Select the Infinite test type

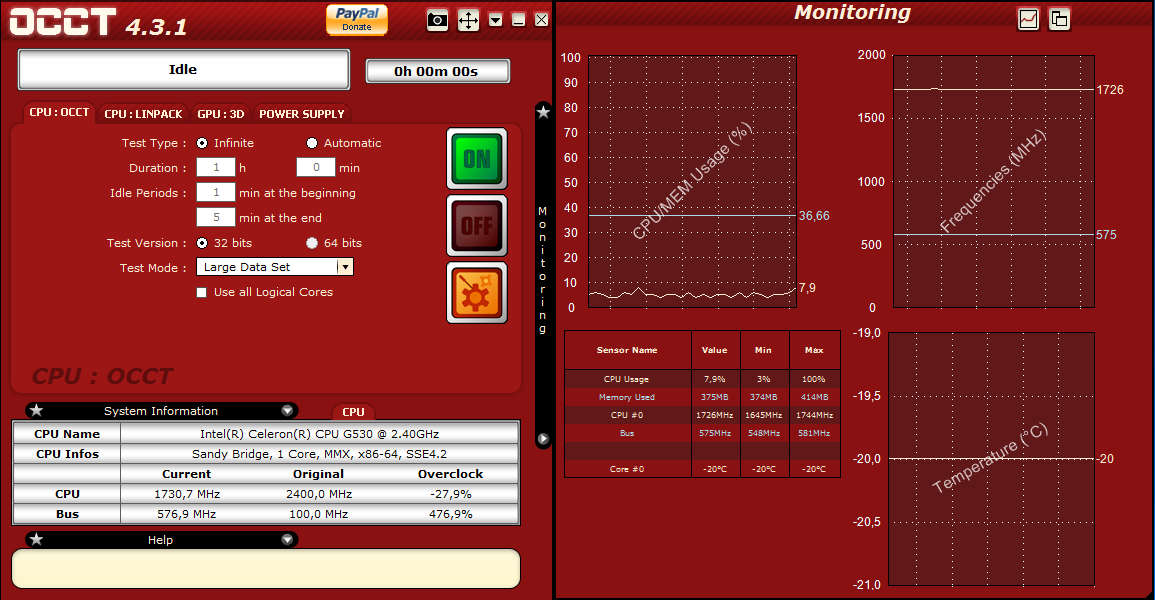point(202,143)
